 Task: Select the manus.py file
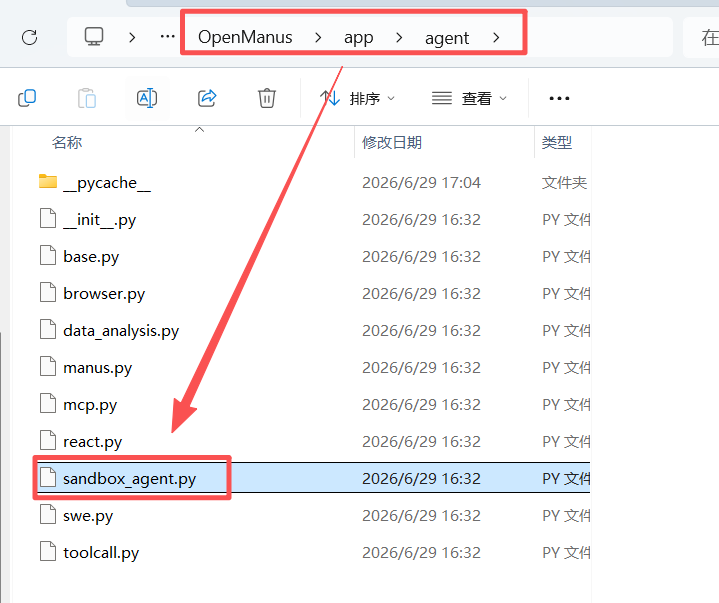(x=98, y=368)
